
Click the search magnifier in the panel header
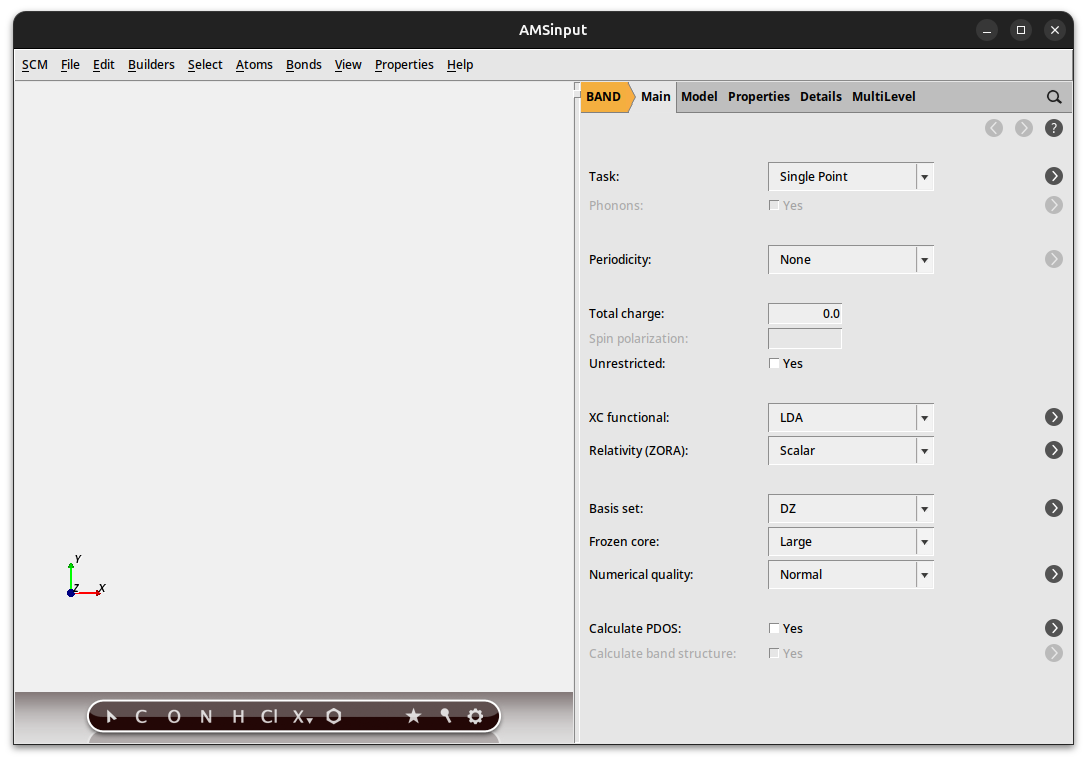[x=1054, y=97]
